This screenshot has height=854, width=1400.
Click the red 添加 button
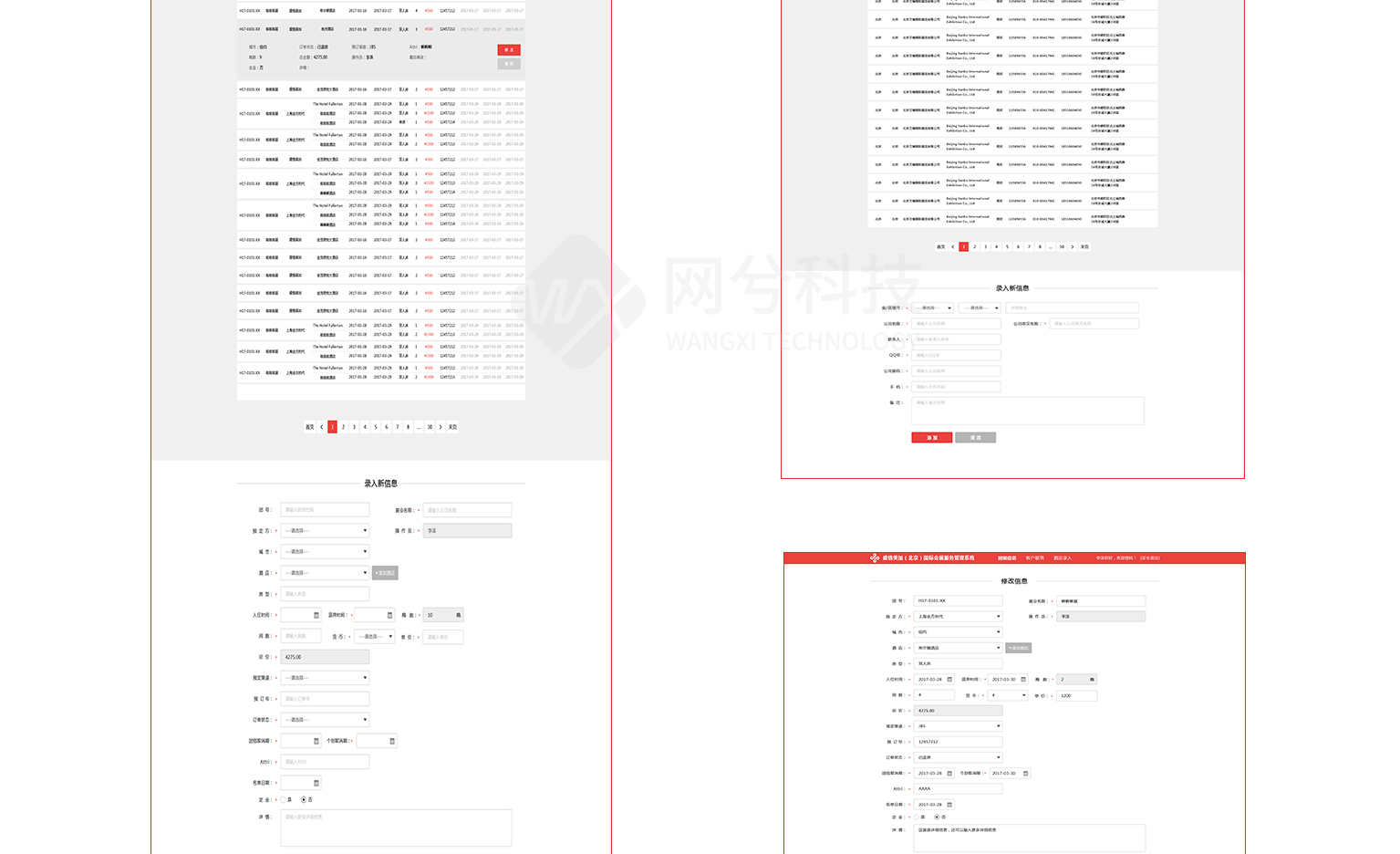click(x=931, y=438)
